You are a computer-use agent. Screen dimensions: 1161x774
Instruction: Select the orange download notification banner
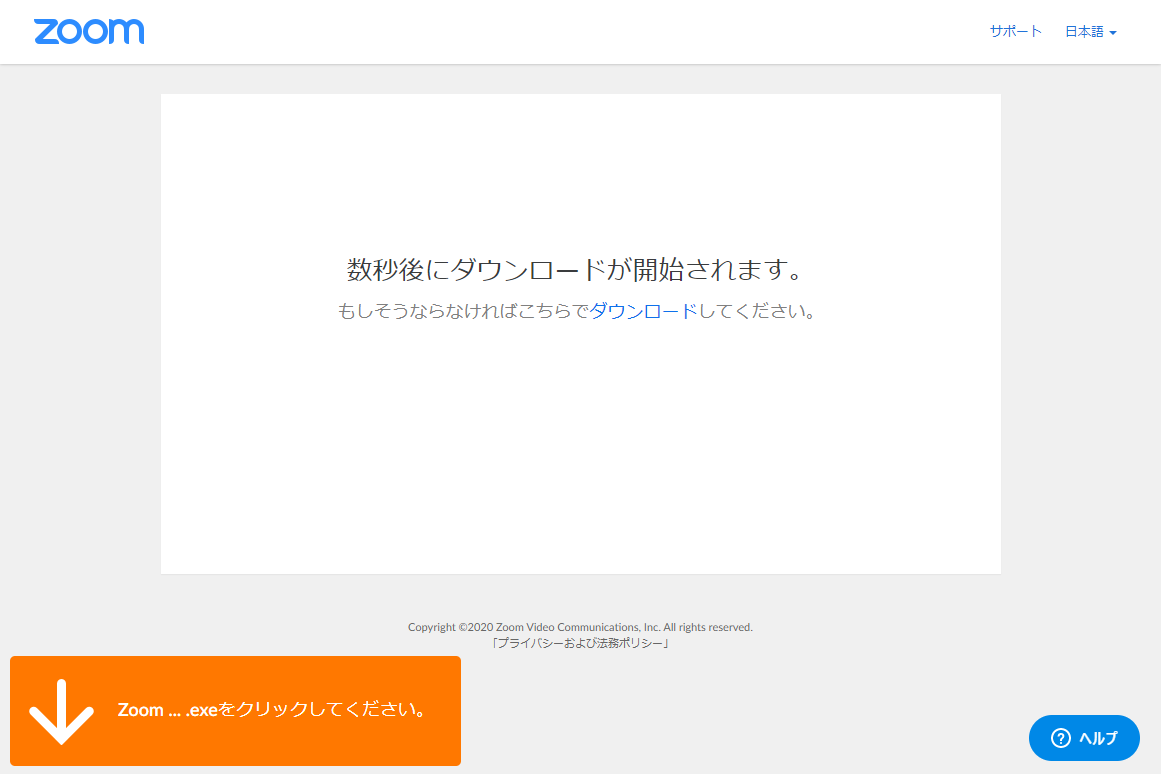pyautogui.click(x=235, y=711)
